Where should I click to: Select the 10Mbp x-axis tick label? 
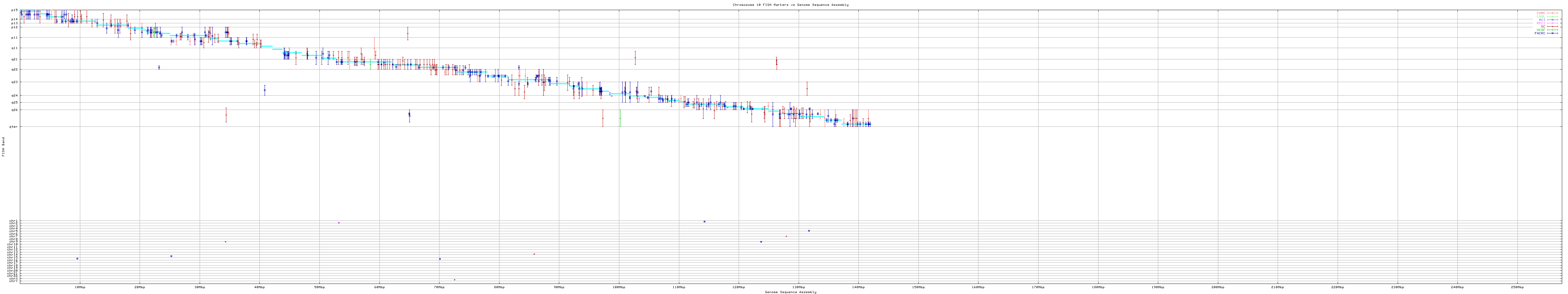[80, 287]
